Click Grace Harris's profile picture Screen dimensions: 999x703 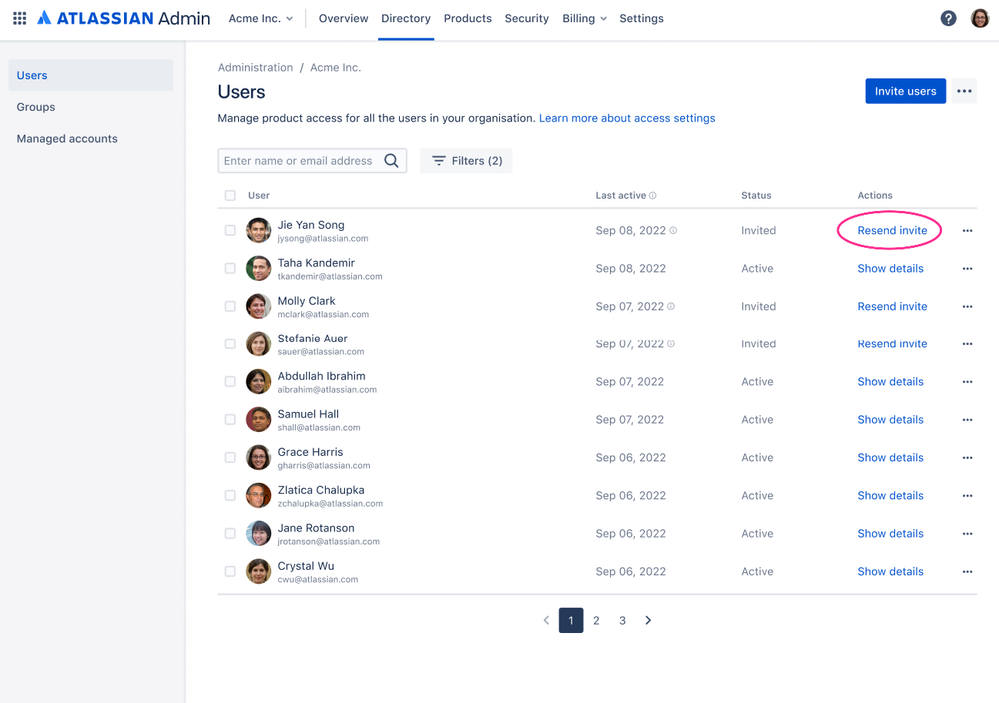[x=258, y=457]
